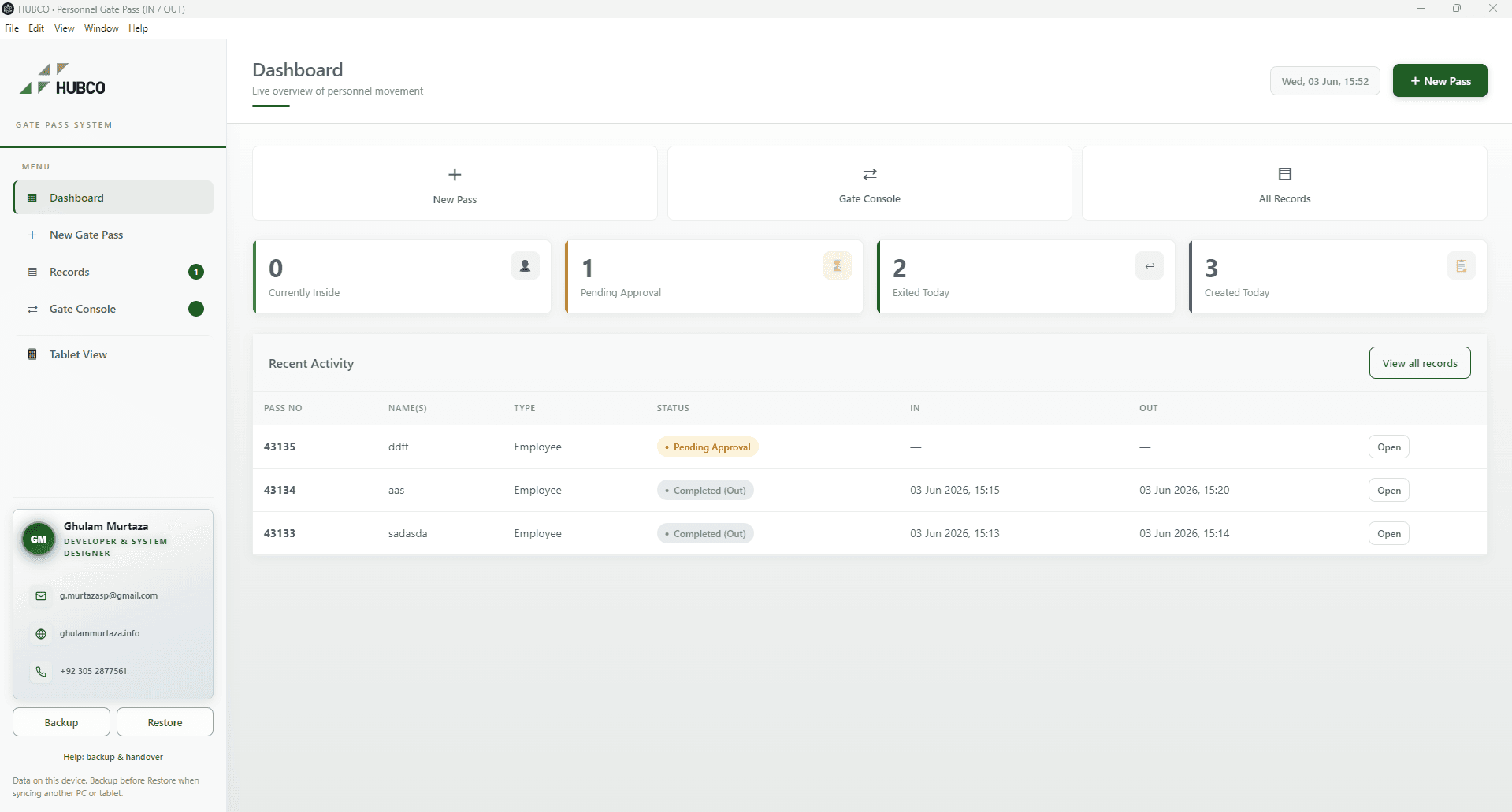Click the OUT time 03 Jun 2026, 15:14
Viewport: 1512px width, 812px height.
click(x=1184, y=533)
